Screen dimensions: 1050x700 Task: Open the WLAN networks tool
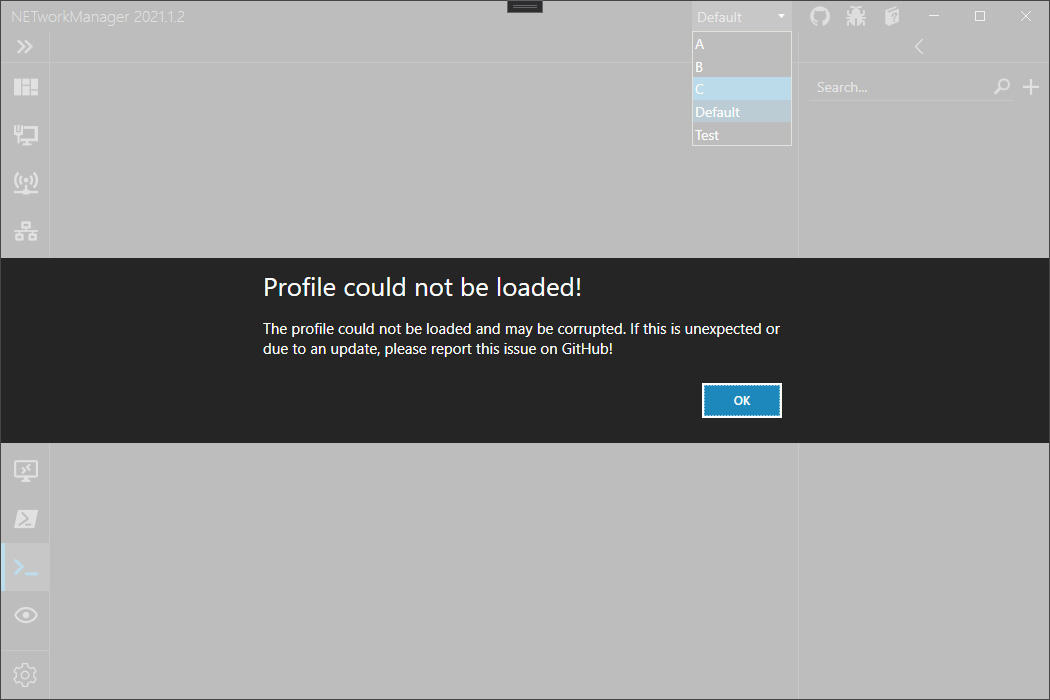point(25,183)
